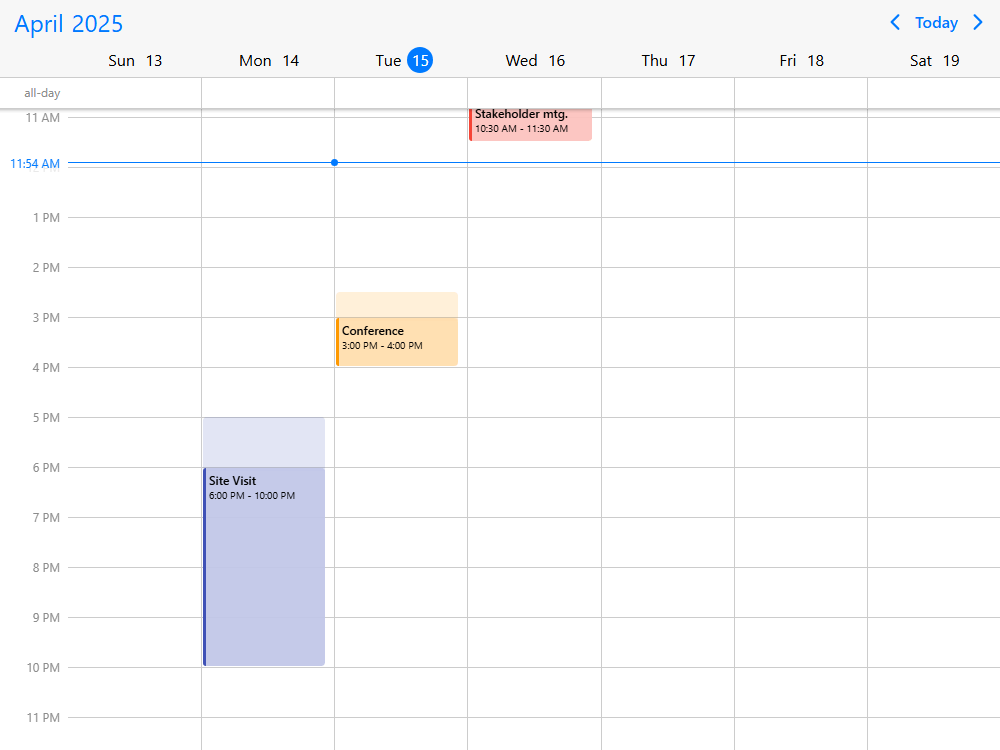
Task: Click the 2 PM time label
Action: (47, 268)
